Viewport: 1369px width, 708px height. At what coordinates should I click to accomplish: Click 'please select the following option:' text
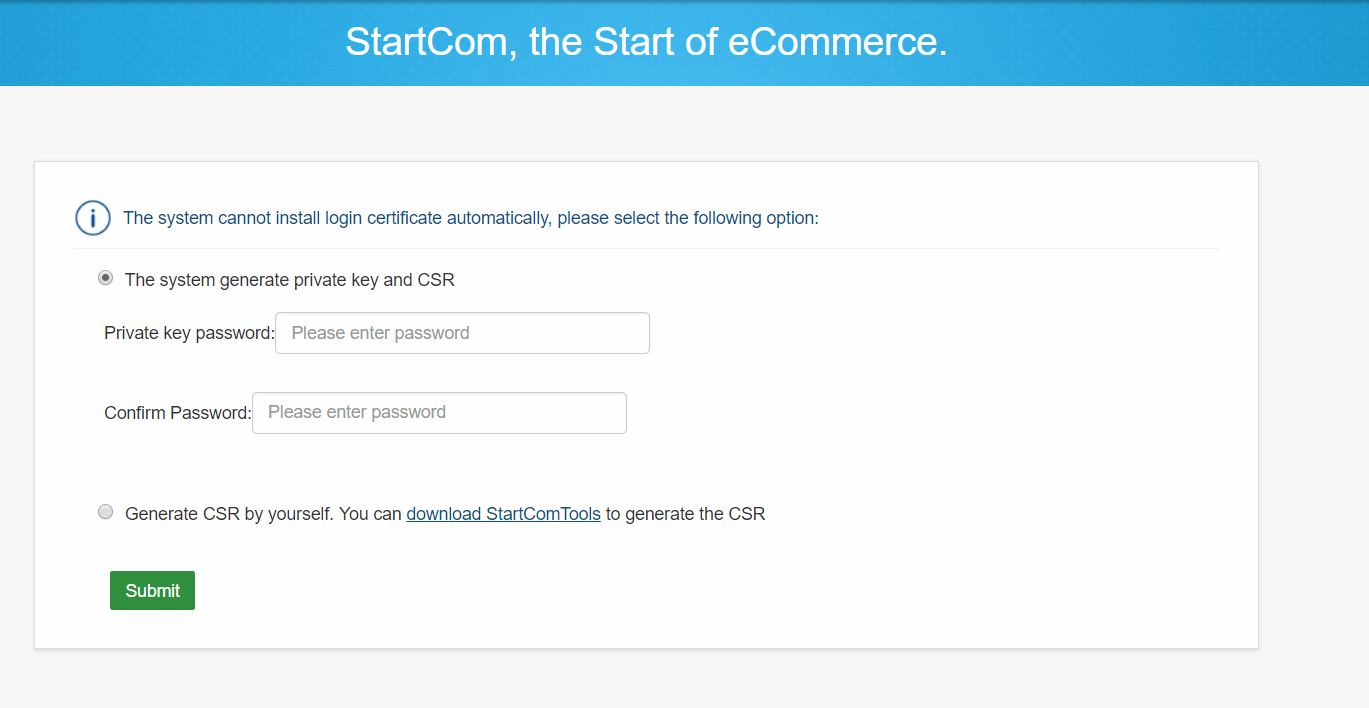(688, 218)
